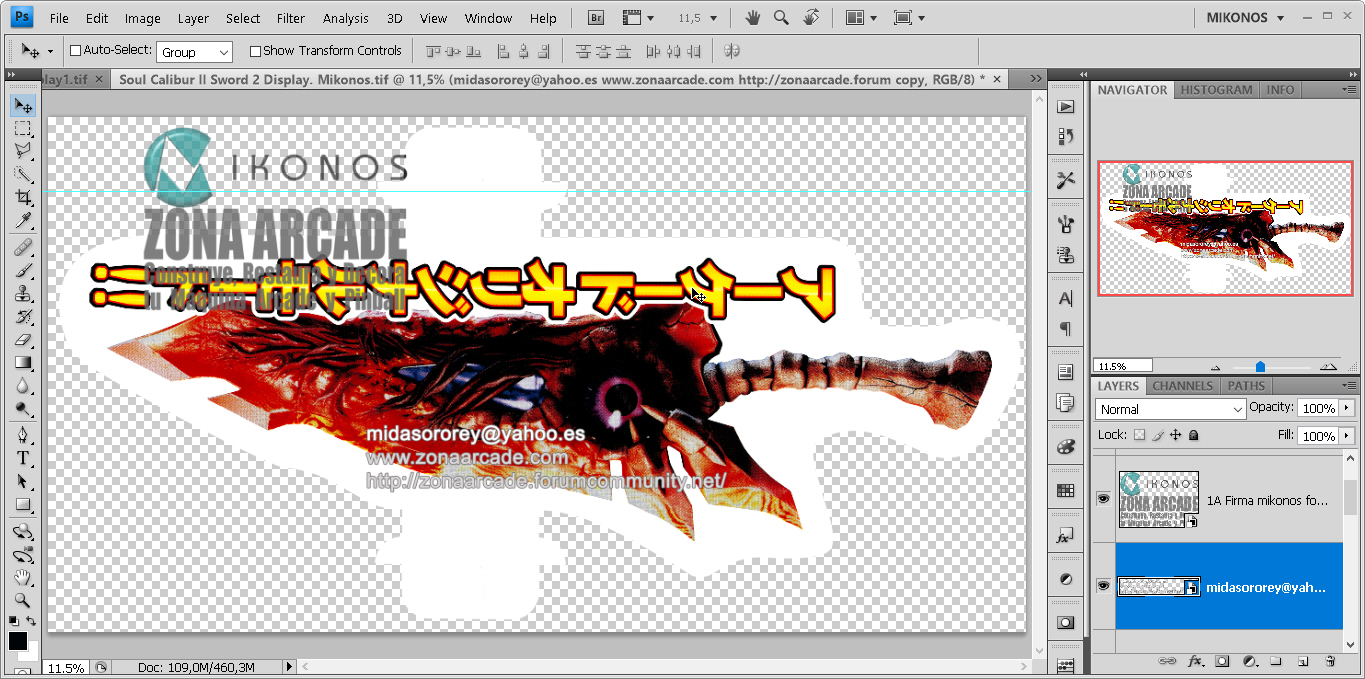Select the Eyedropper tool
The width and height of the screenshot is (1365, 679).
point(22,221)
